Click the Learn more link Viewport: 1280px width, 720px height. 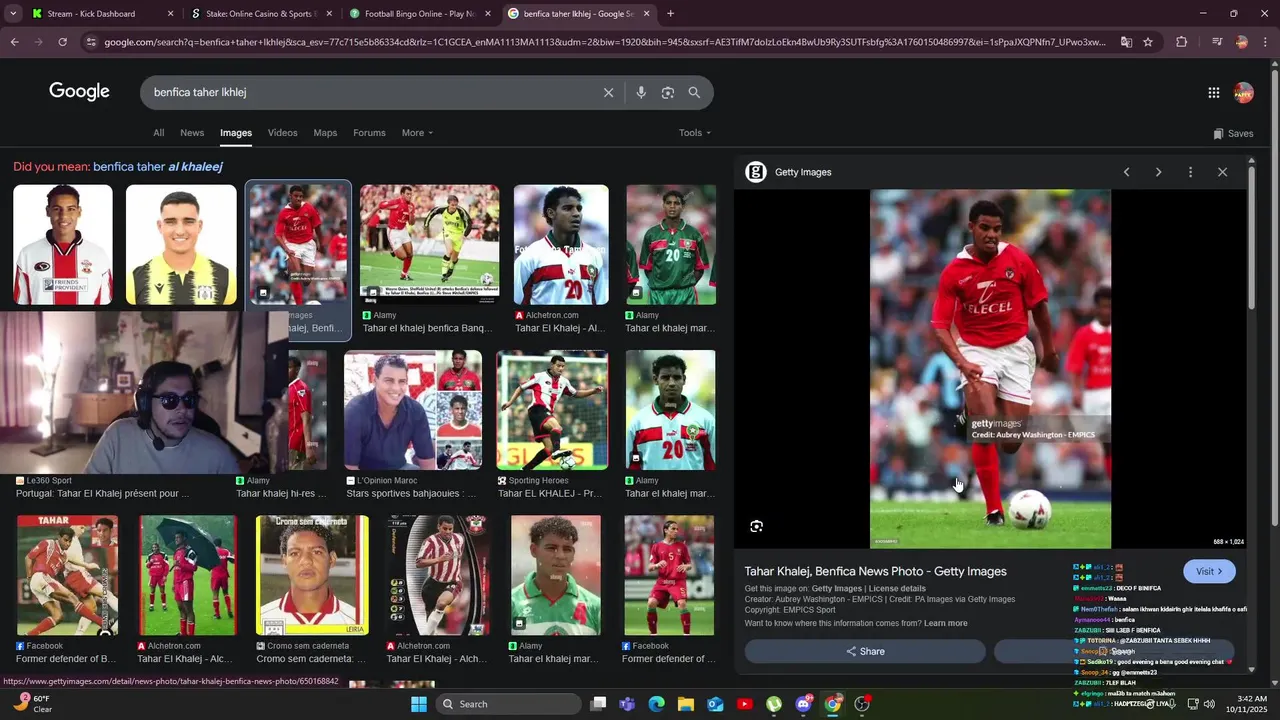pos(946,624)
